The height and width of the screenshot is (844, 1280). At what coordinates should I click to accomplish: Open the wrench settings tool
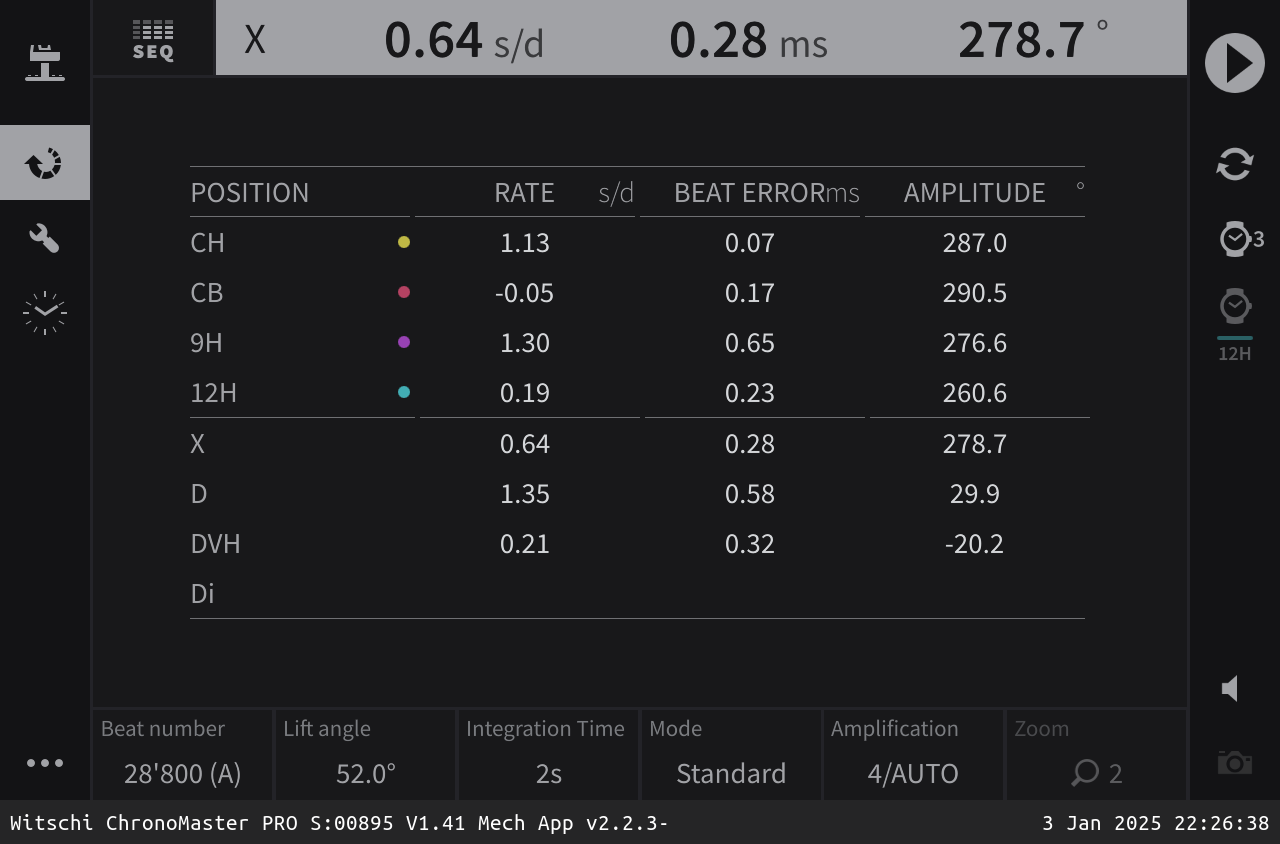pyautogui.click(x=45, y=238)
